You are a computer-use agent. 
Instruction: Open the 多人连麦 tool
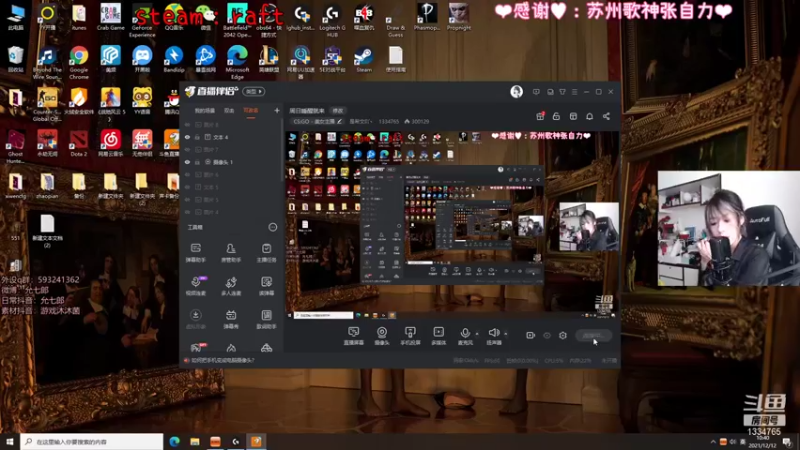pos(231,286)
